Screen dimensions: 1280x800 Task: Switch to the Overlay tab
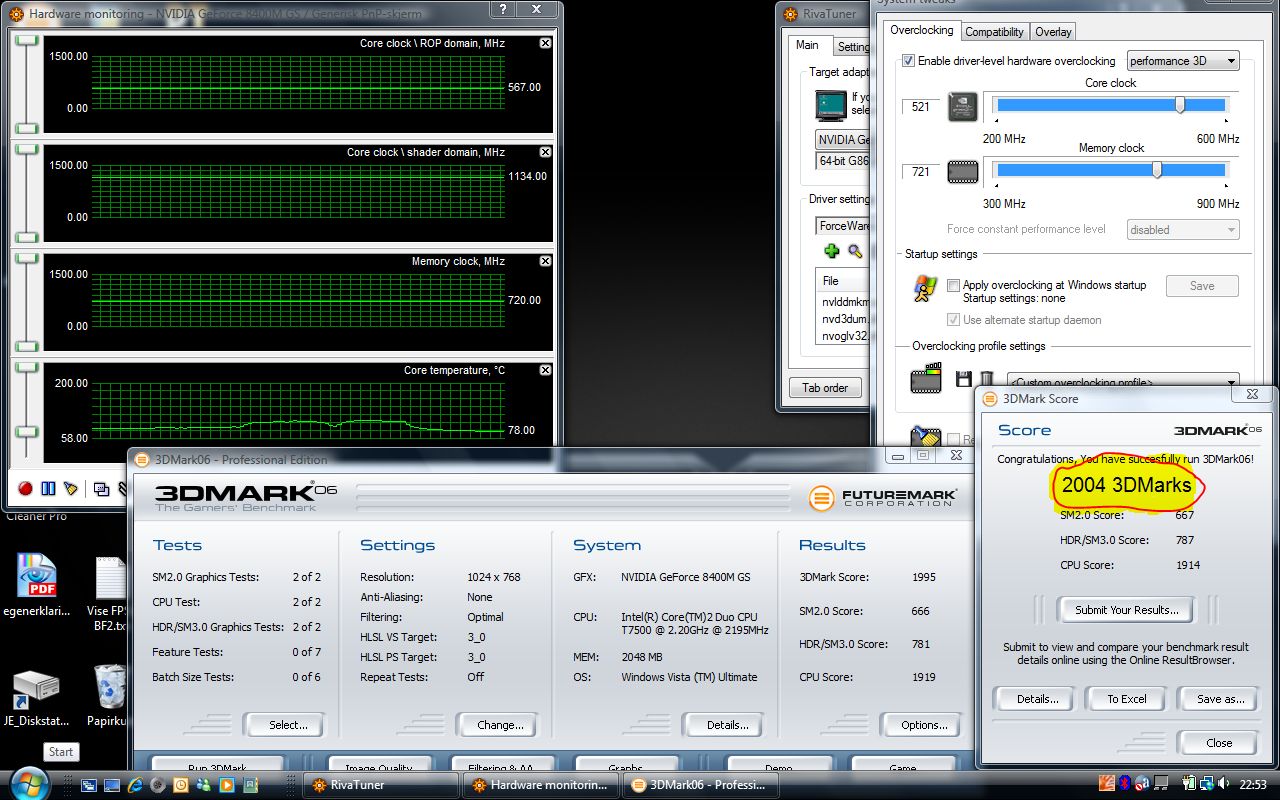[x=1053, y=32]
